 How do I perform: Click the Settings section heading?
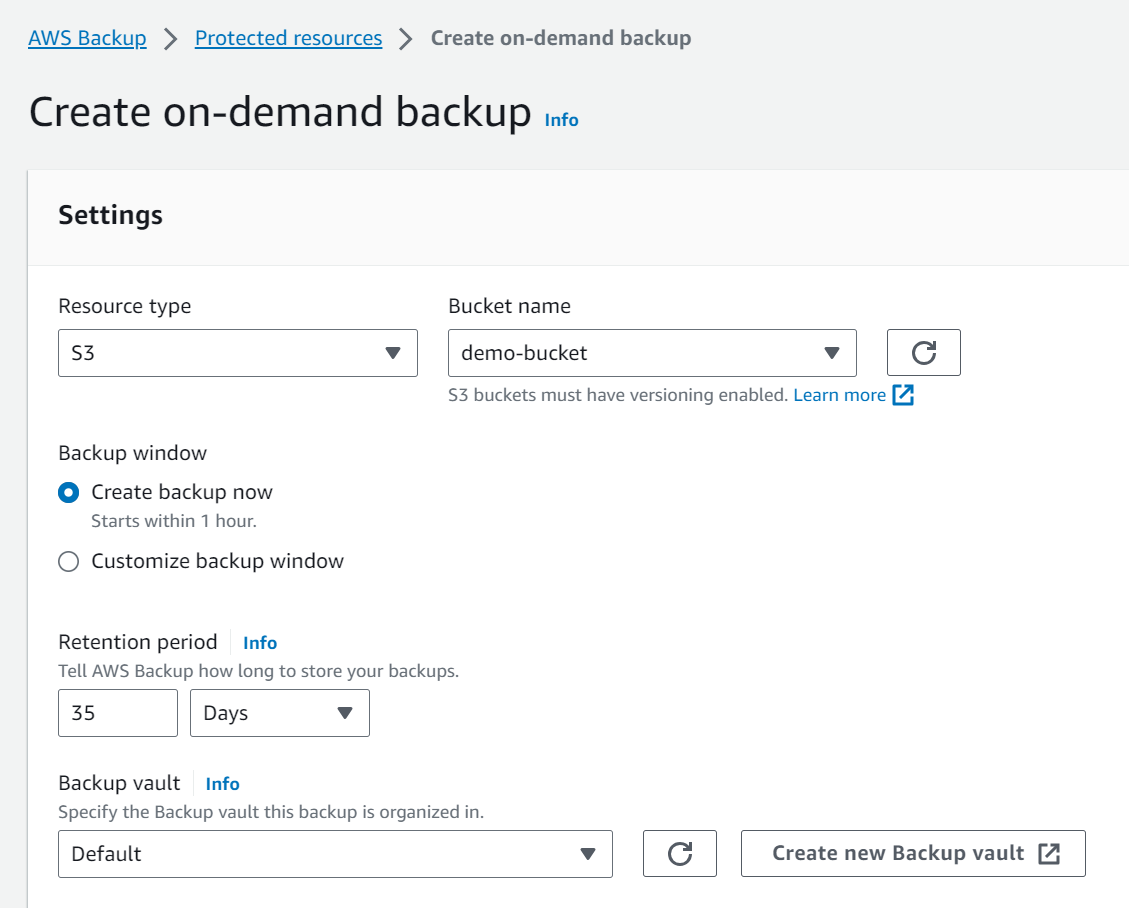(x=110, y=215)
